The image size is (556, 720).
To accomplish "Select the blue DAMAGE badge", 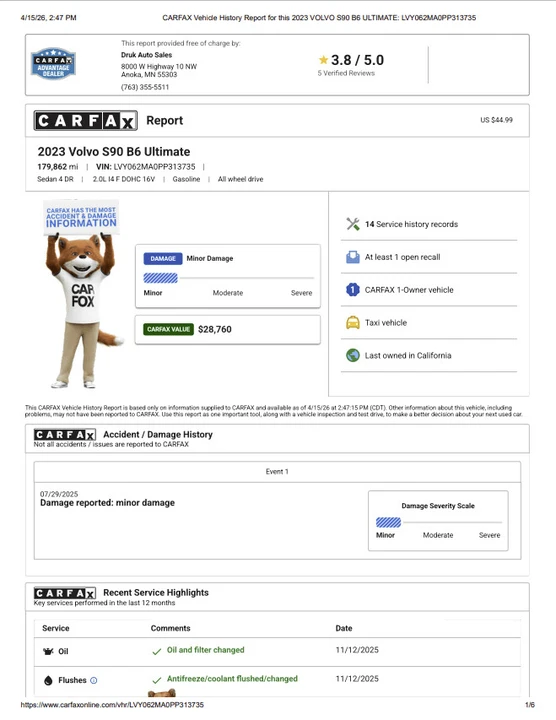I will tap(163, 259).
